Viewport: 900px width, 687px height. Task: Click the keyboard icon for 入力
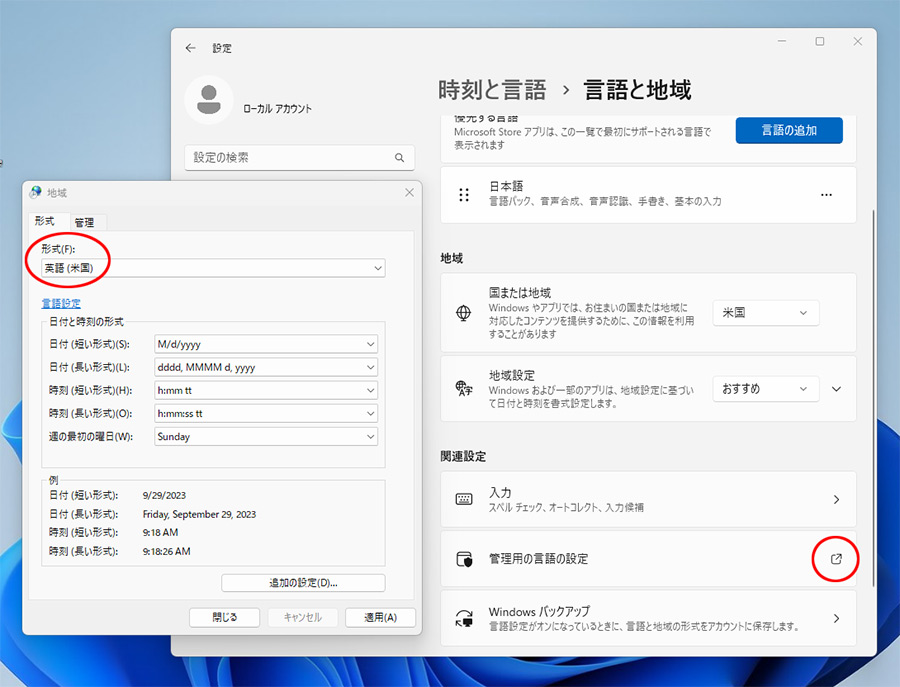tap(464, 499)
